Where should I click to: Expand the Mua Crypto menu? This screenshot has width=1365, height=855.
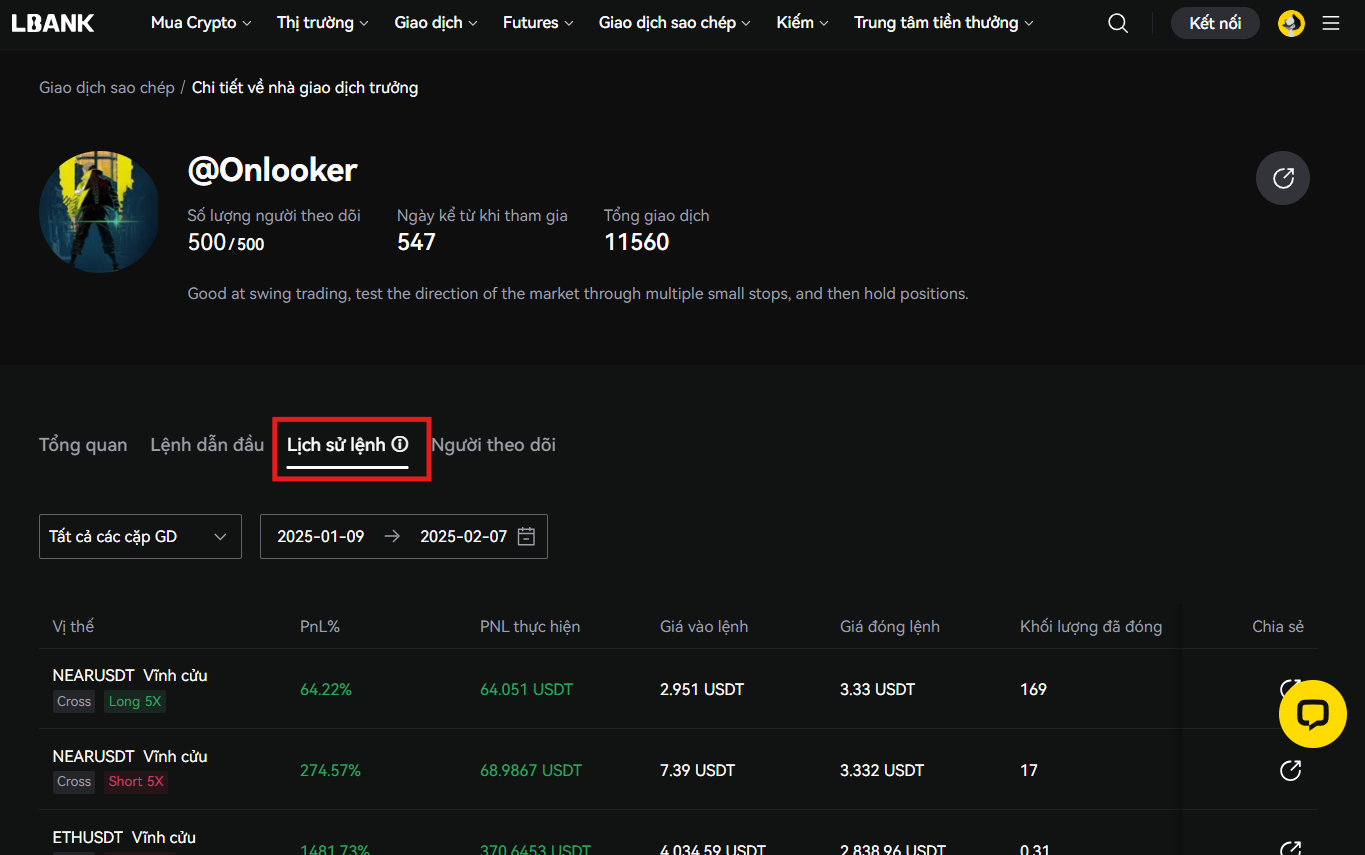(200, 23)
